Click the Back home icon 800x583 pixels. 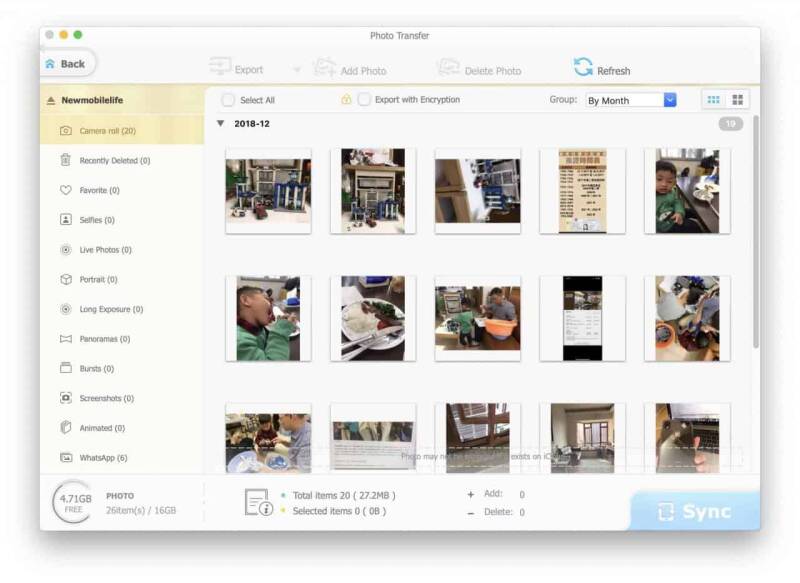50,64
